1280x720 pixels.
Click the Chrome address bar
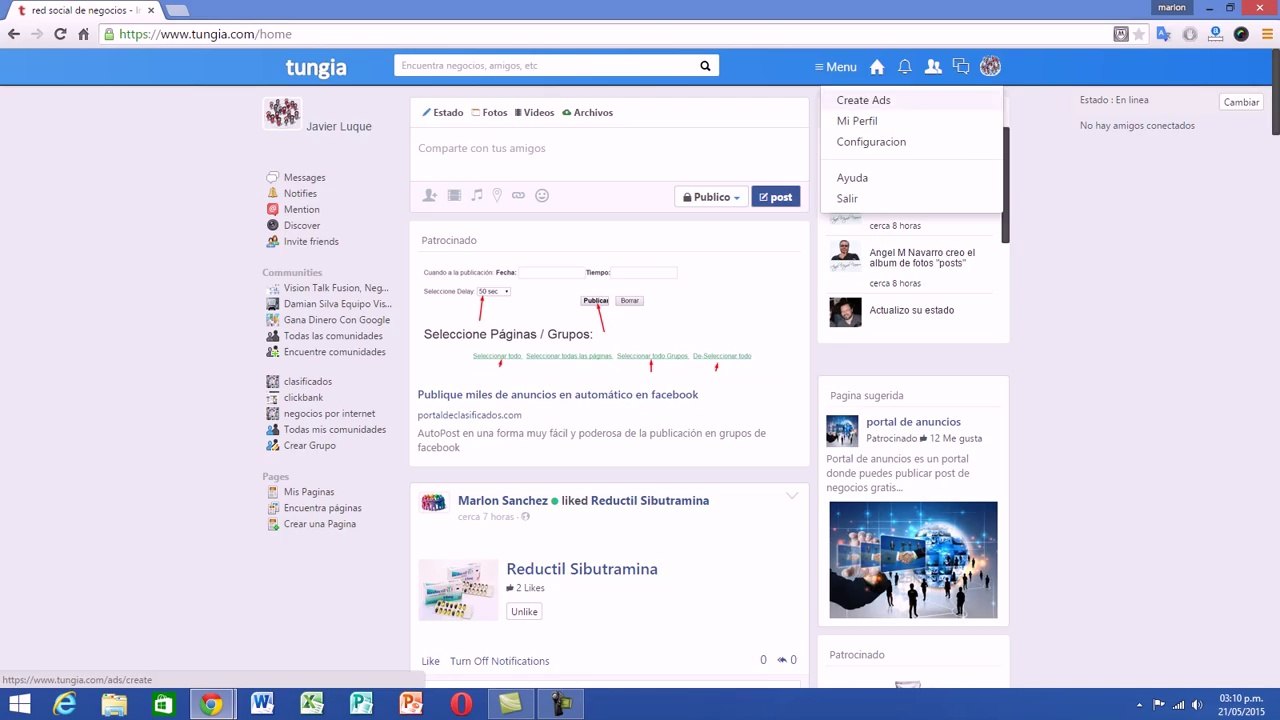(612, 34)
